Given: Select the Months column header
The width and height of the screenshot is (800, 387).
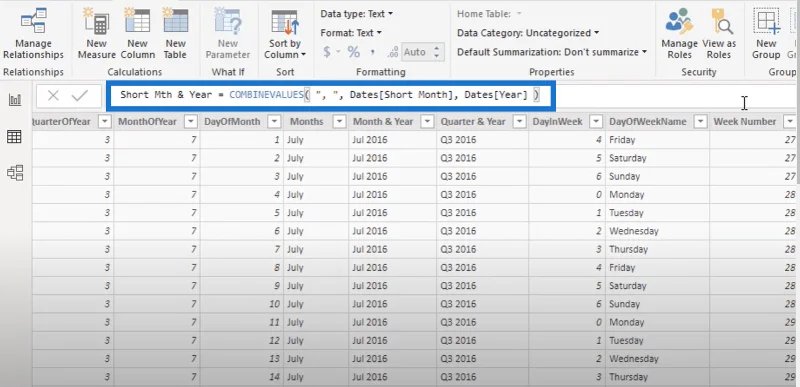Looking at the screenshot, I should click(307, 121).
